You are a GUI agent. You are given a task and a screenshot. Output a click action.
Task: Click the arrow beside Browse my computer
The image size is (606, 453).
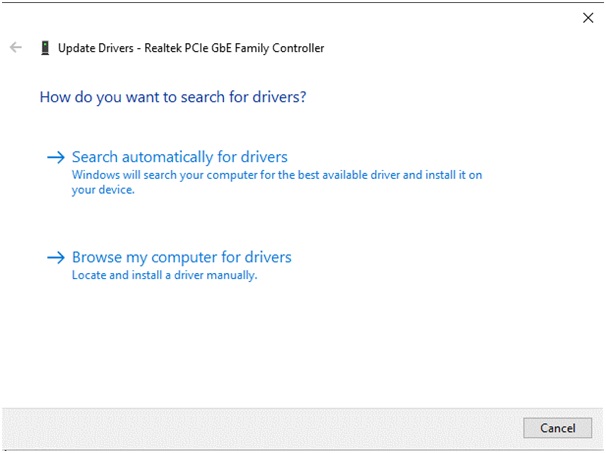[56, 257]
